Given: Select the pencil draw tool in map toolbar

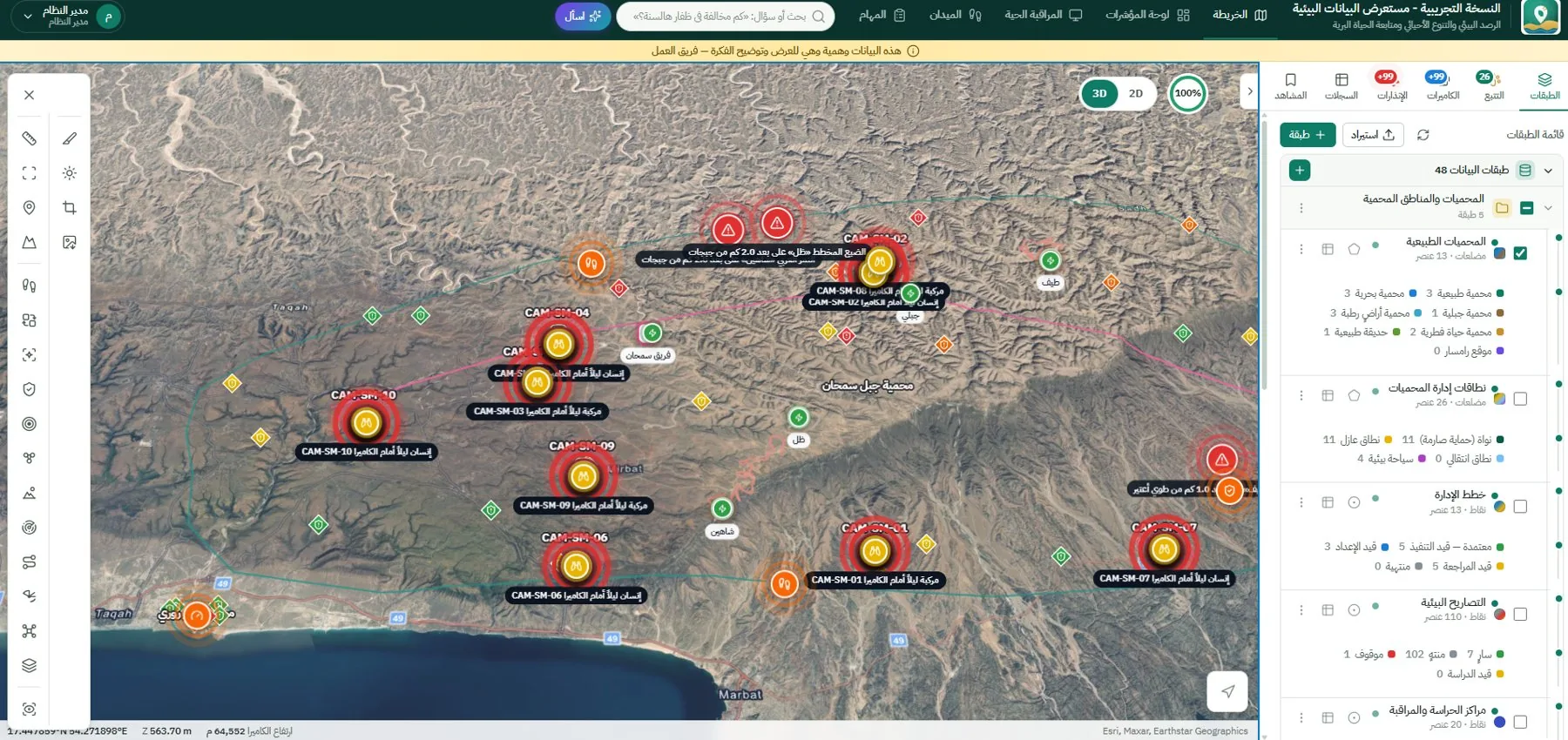Looking at the screenshot, I should tap(70, 138).
